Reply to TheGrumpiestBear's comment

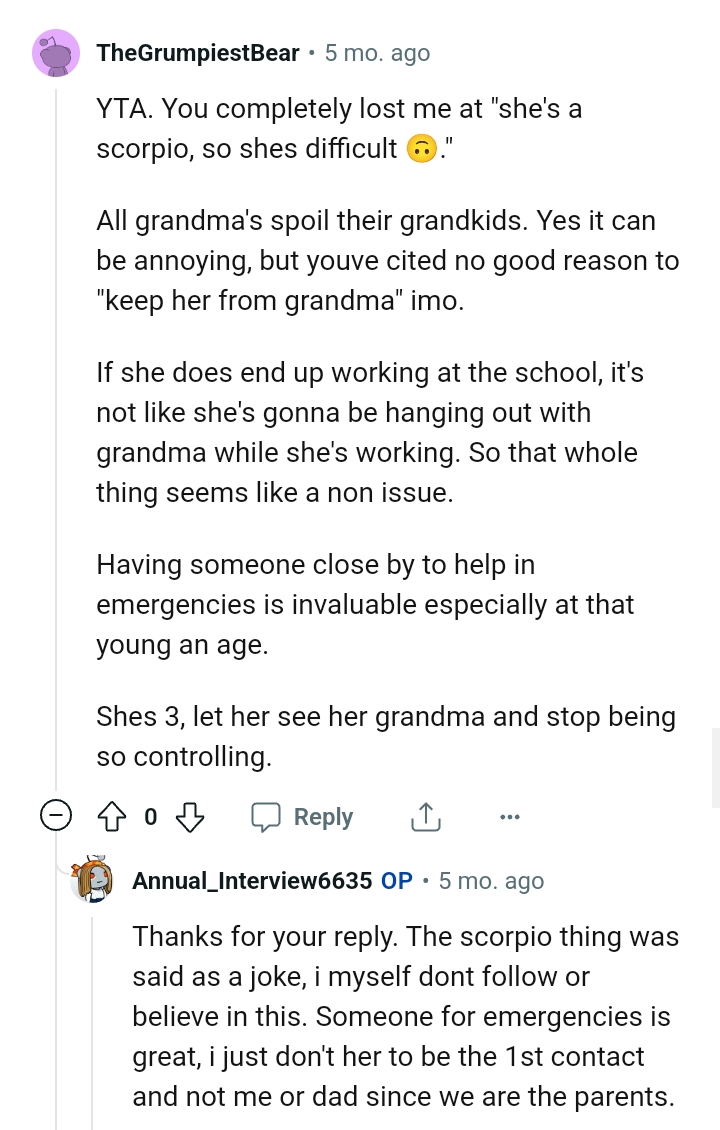click(302, 817)
